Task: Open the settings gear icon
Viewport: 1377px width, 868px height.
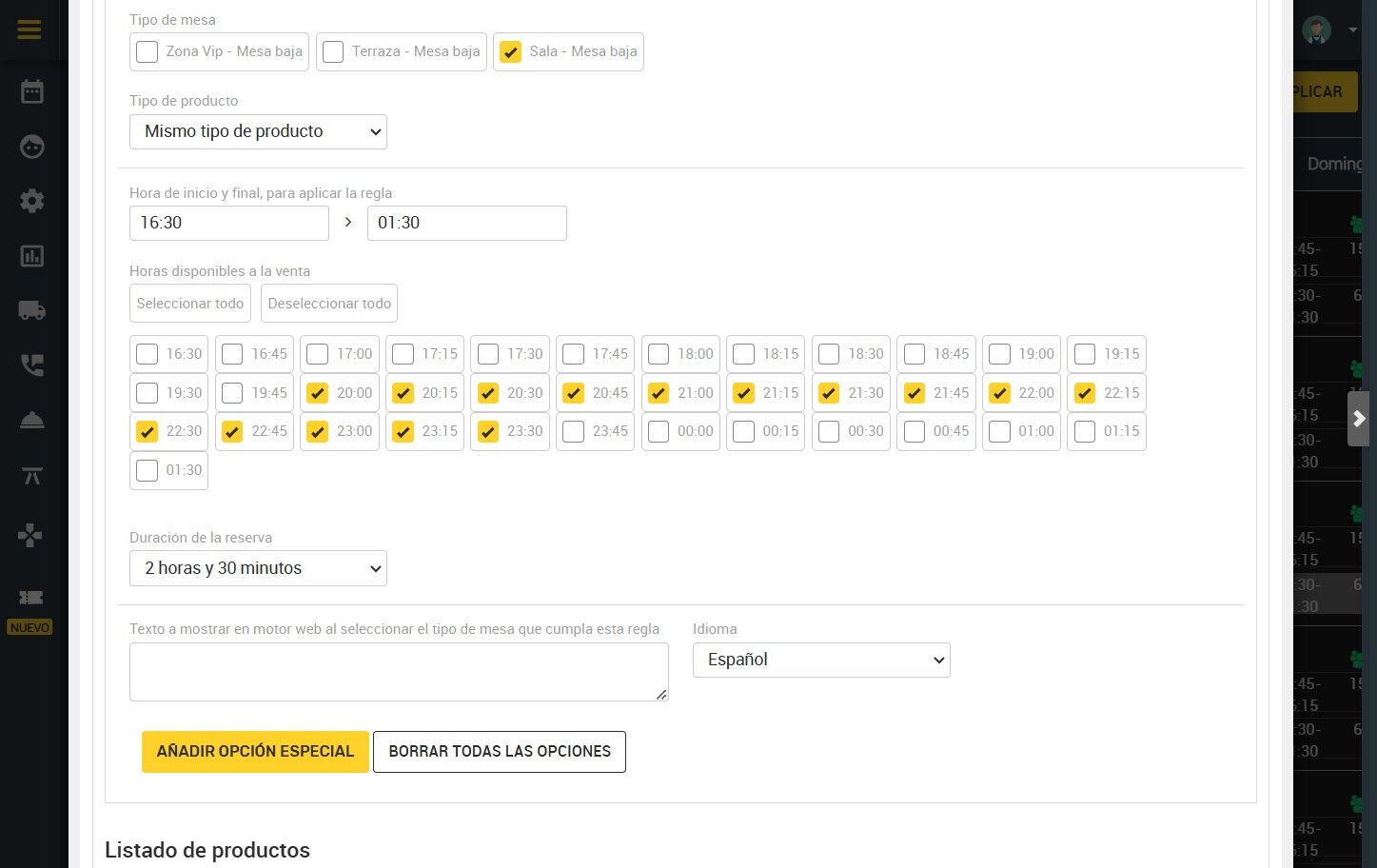Action: click(x=31, y=201)
